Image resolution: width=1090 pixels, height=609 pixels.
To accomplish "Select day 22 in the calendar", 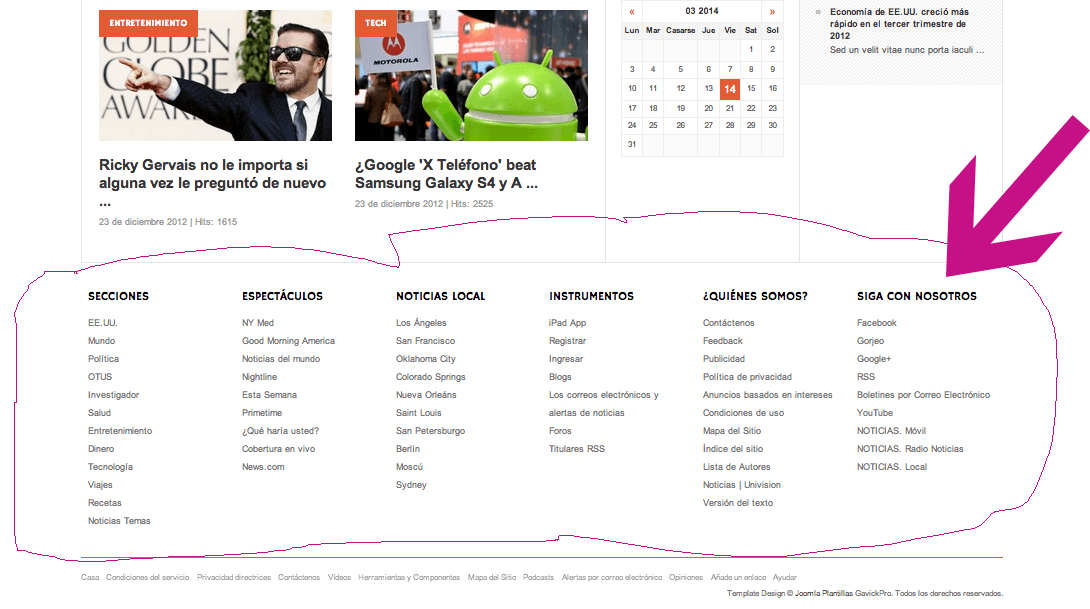I will pos(751,108).
